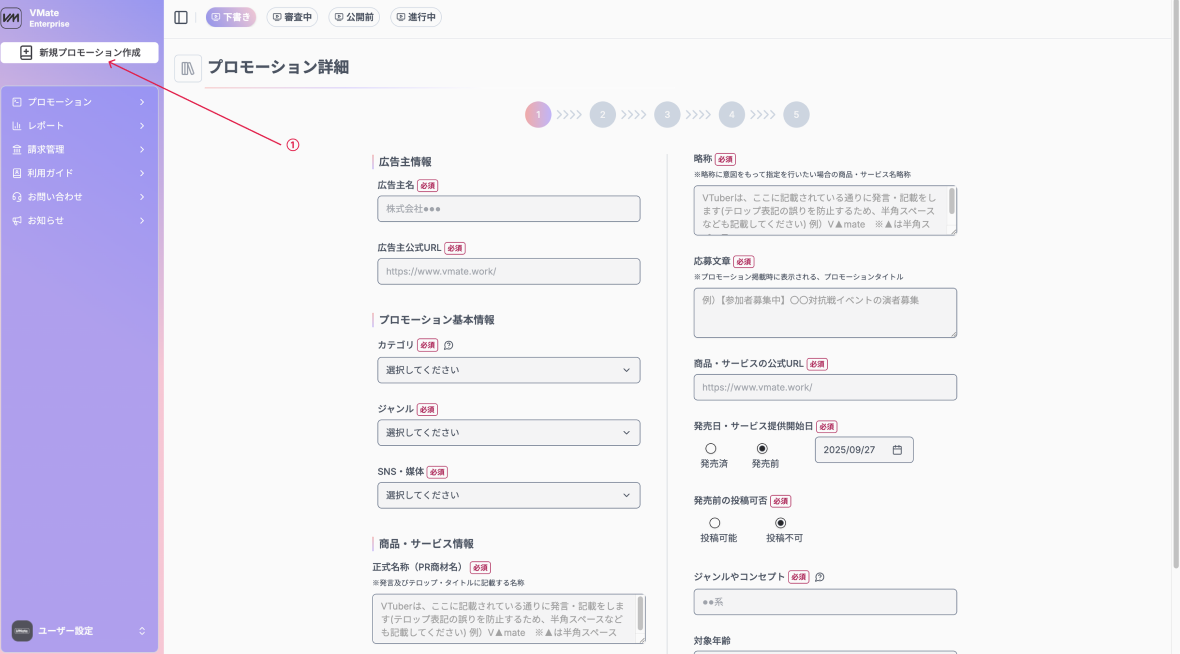This screenshot has width=1180, height=654.
Task: Open the ジャンル dropdown
Action: pyautogui.click(x=508, y=433)
